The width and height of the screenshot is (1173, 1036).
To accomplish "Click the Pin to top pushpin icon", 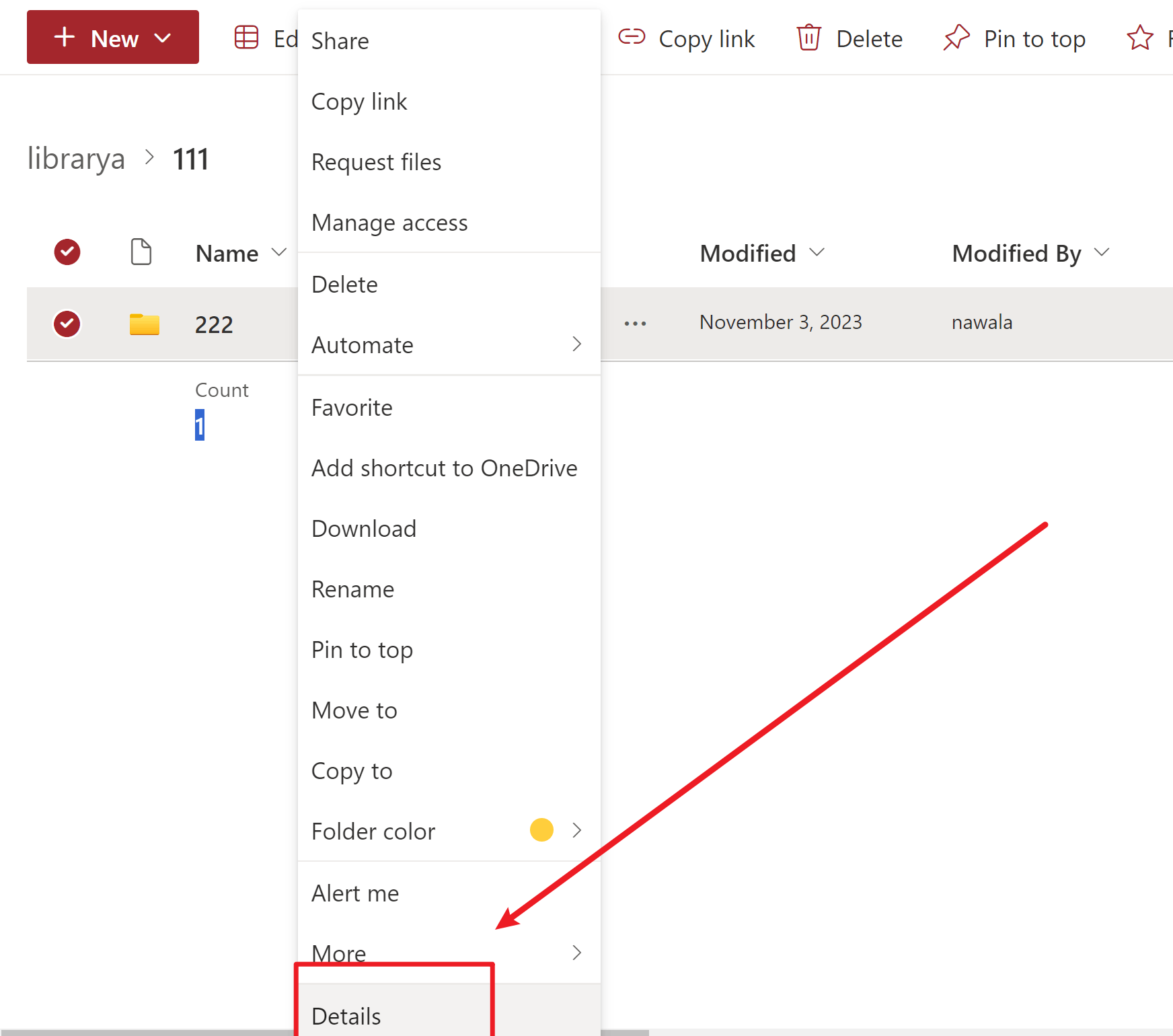I will (956, 38).
